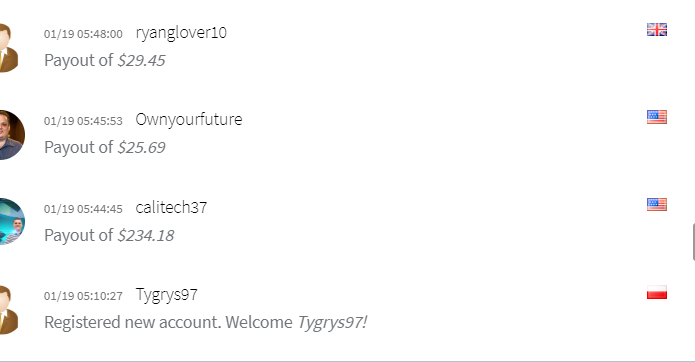The height and width of the screenshot is (362, 695).
Task: Click the Poland flag beside Tygrys97
Action: 657,292
